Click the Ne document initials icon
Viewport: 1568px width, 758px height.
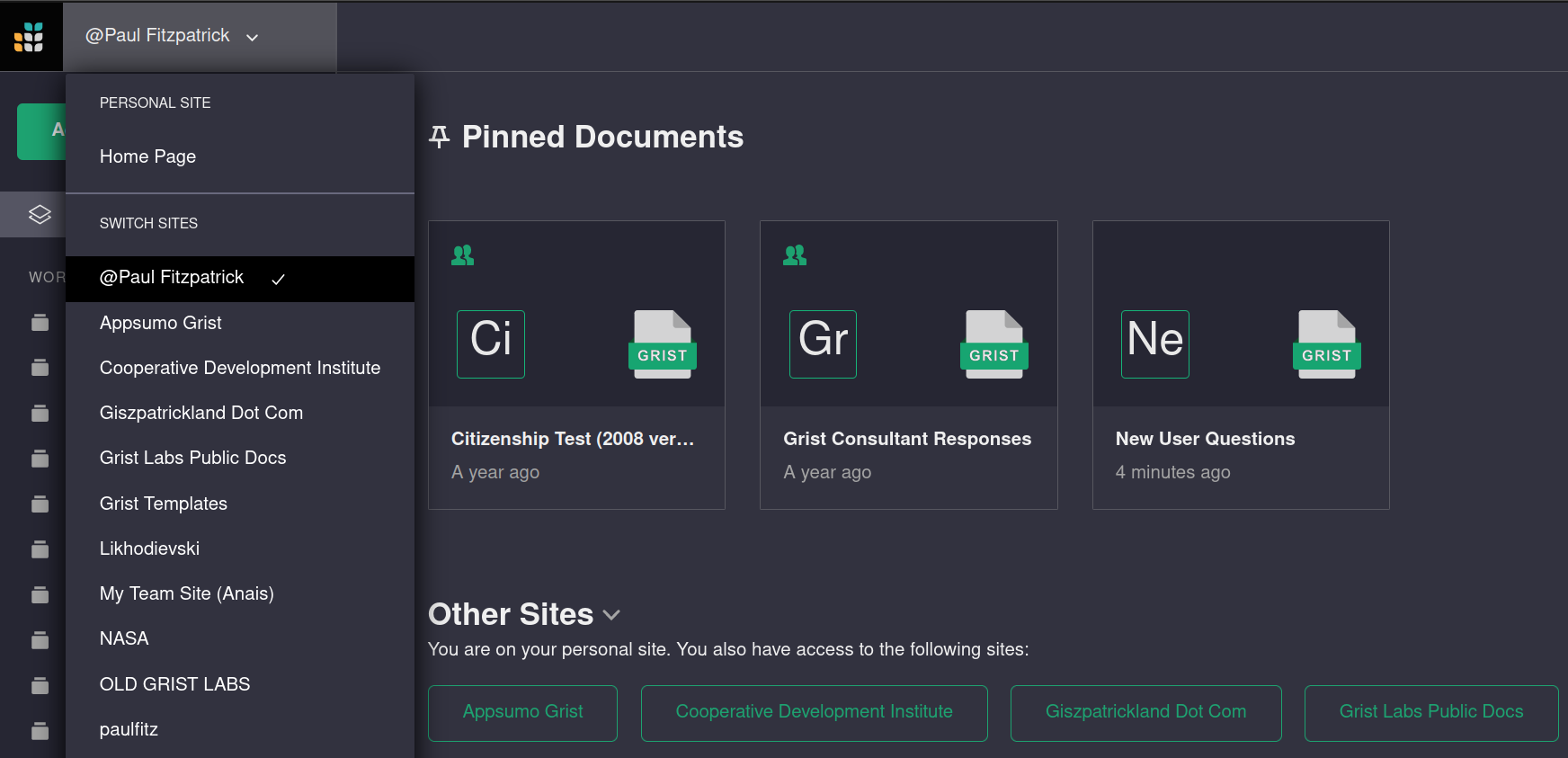coord(1155,344)
